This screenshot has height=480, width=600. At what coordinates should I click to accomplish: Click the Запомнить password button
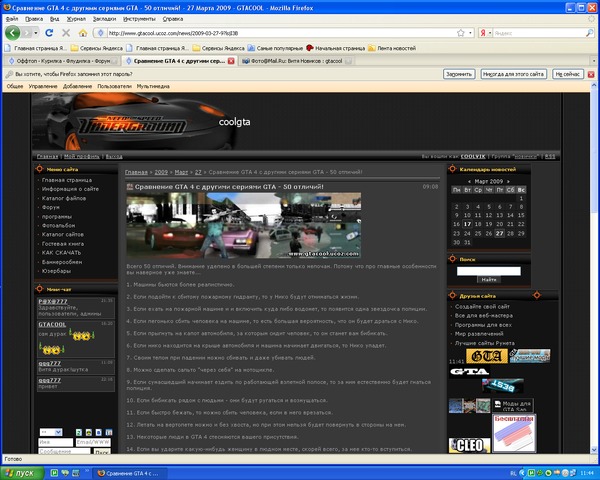coord(459,74)
